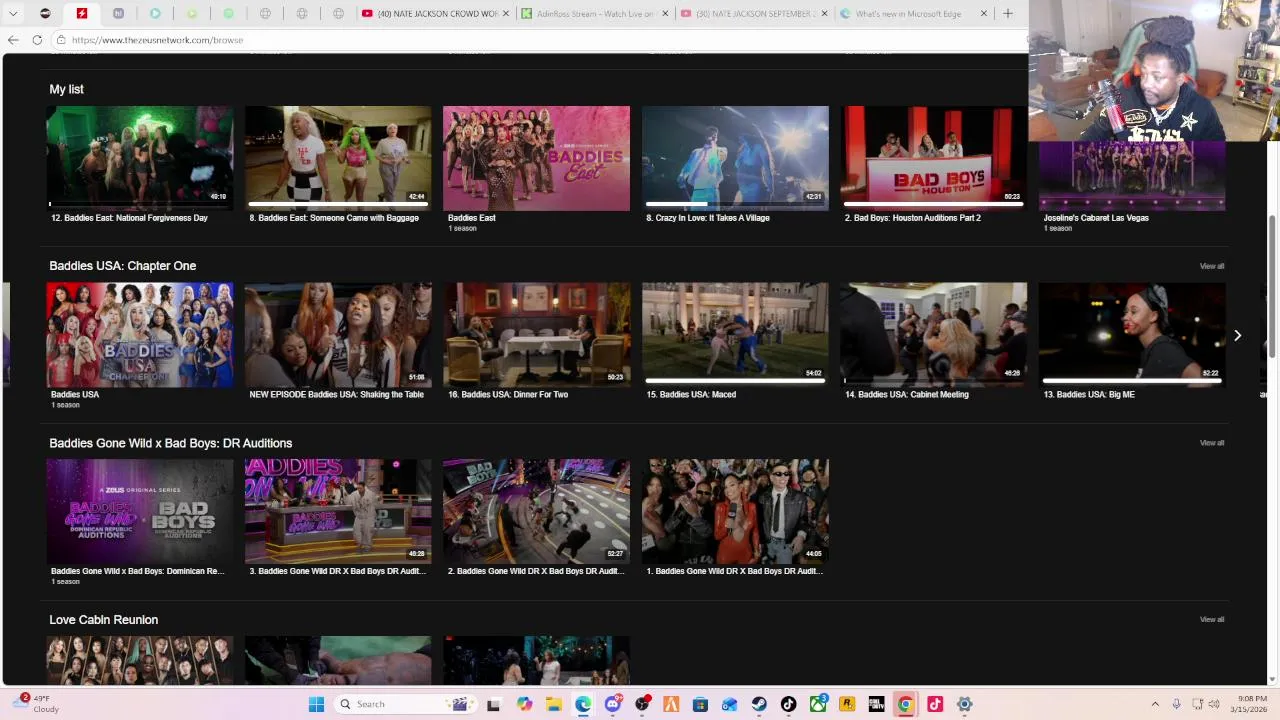Play episode 2 Baddies Gone Wild DR thumbnail

pyautogui.click(x=537, y=512)
